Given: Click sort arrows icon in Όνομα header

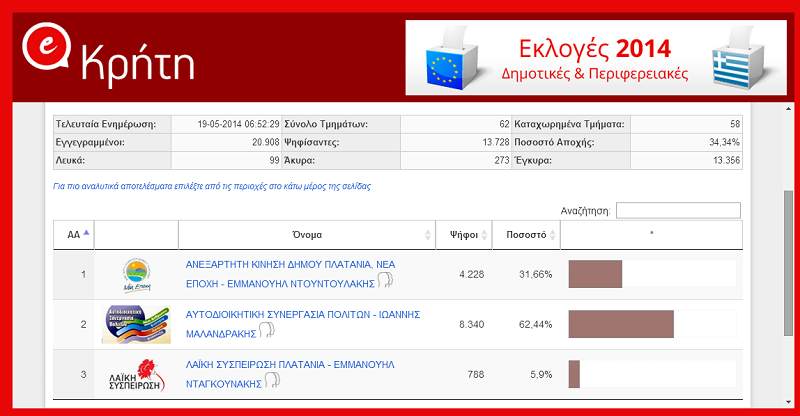Looking at the screenshot, I should [428, 235].
